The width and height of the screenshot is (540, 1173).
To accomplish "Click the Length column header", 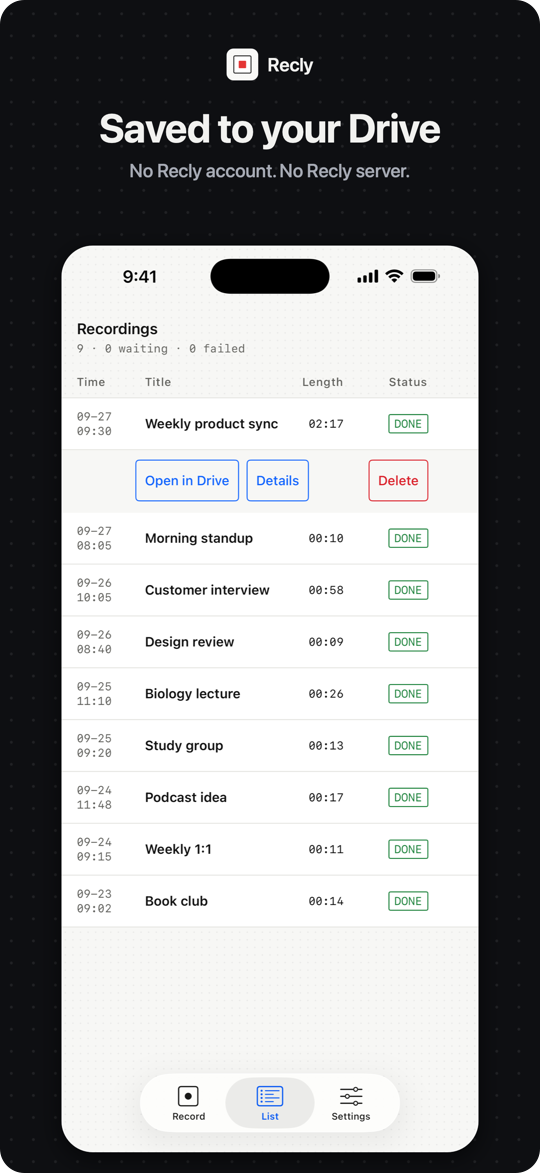I will 322,382.
